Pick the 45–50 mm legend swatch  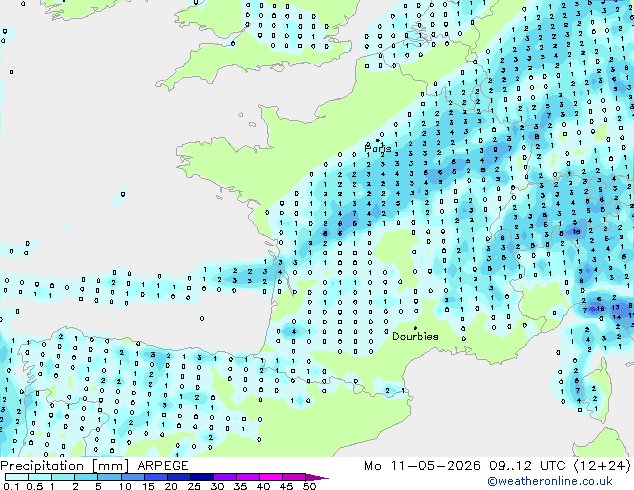(x=294, y=477)
